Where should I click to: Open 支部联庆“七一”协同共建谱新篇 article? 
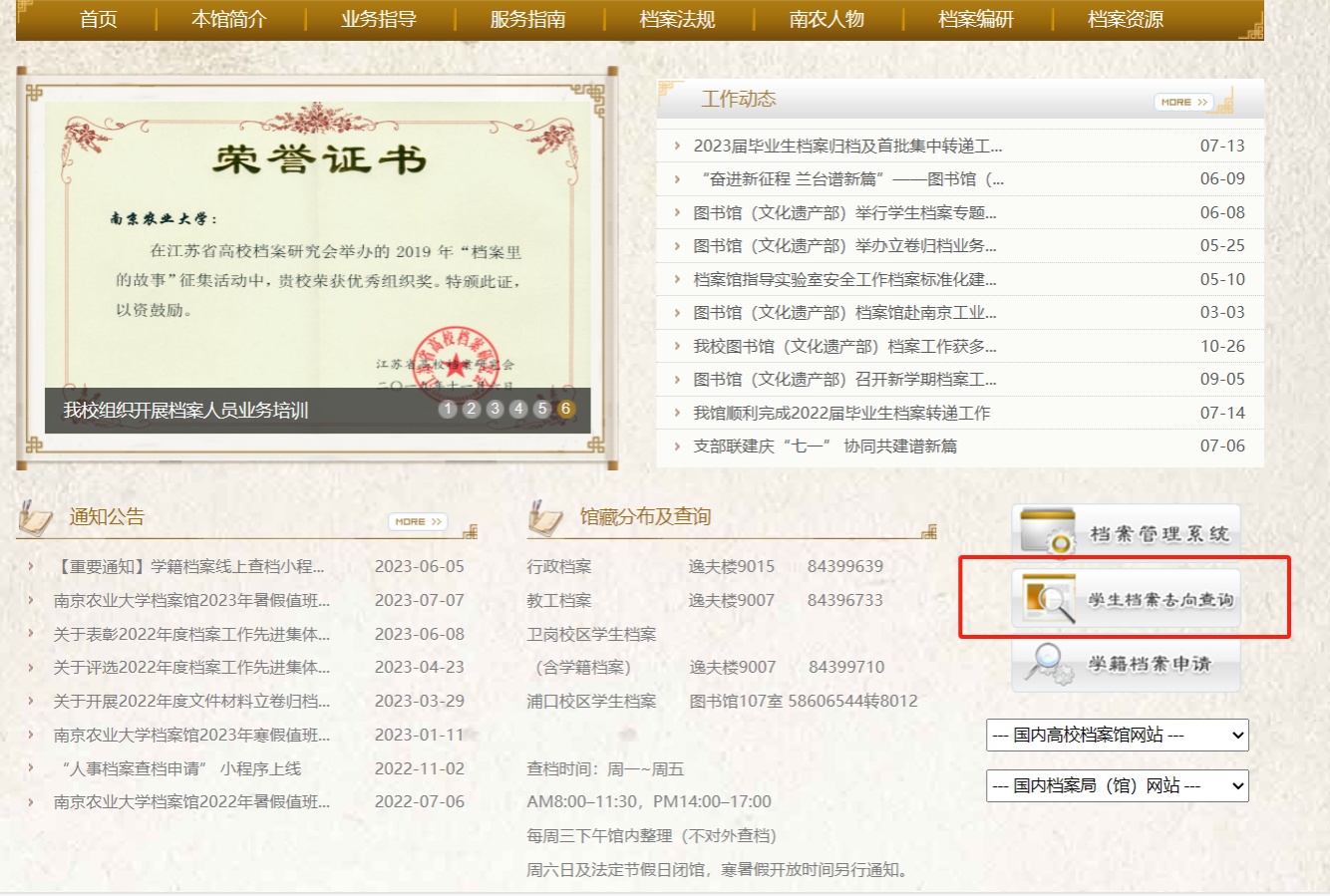point(825,446)
